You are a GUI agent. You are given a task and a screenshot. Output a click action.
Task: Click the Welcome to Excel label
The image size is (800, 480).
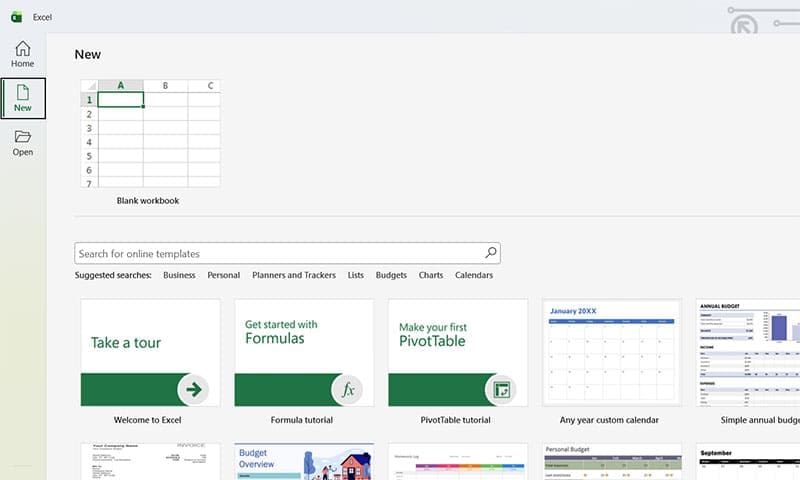pyautogui.click(x=147, y=420)
